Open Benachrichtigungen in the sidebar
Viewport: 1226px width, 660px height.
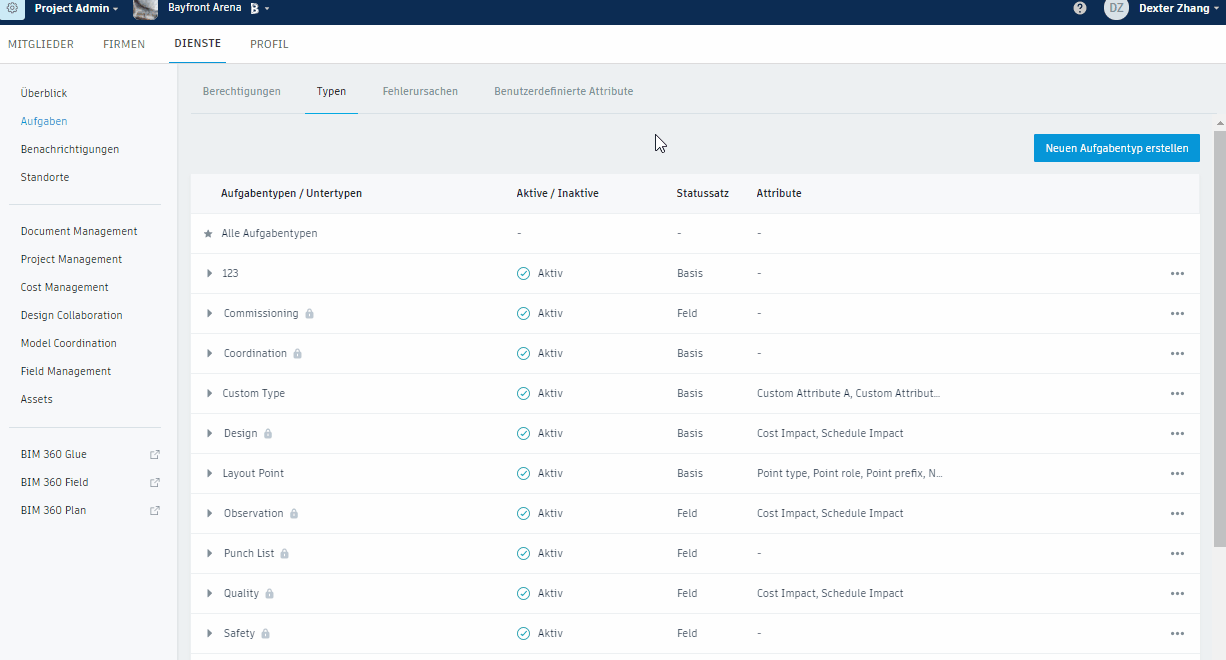(x=70, y=149)
